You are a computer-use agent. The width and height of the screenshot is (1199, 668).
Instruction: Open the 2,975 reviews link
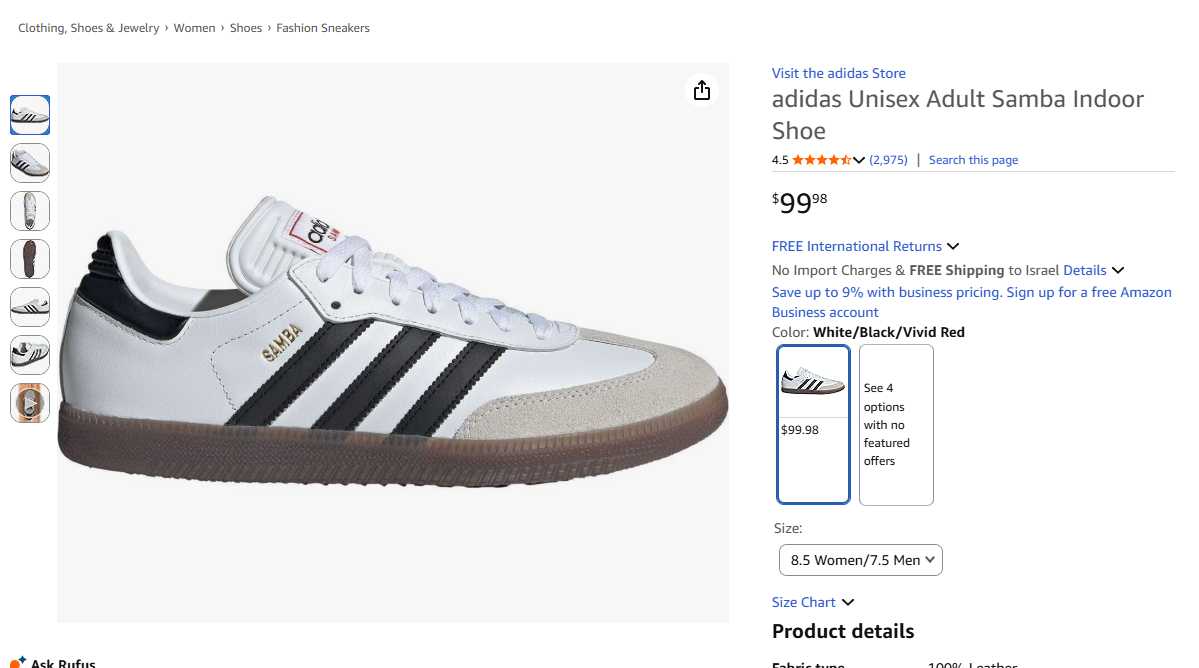point(888,160)
